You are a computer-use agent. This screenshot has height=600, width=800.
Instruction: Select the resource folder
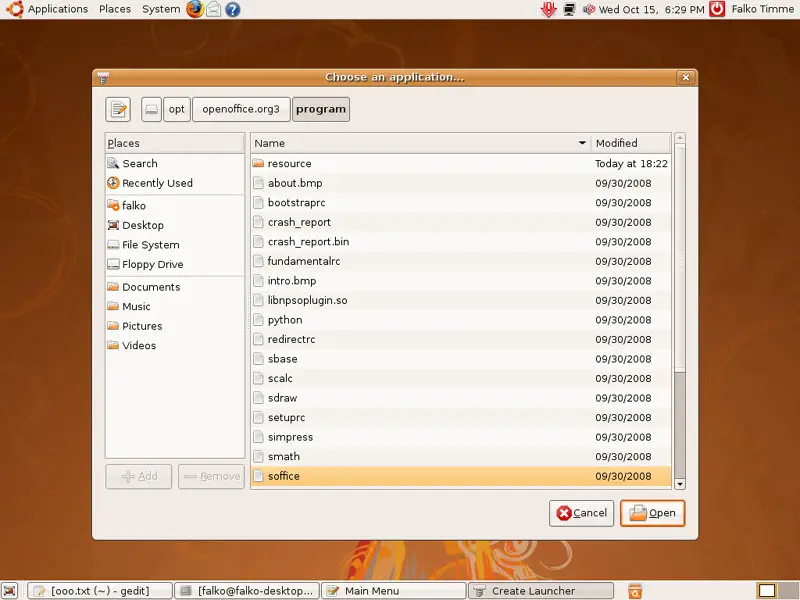[461, 163]
